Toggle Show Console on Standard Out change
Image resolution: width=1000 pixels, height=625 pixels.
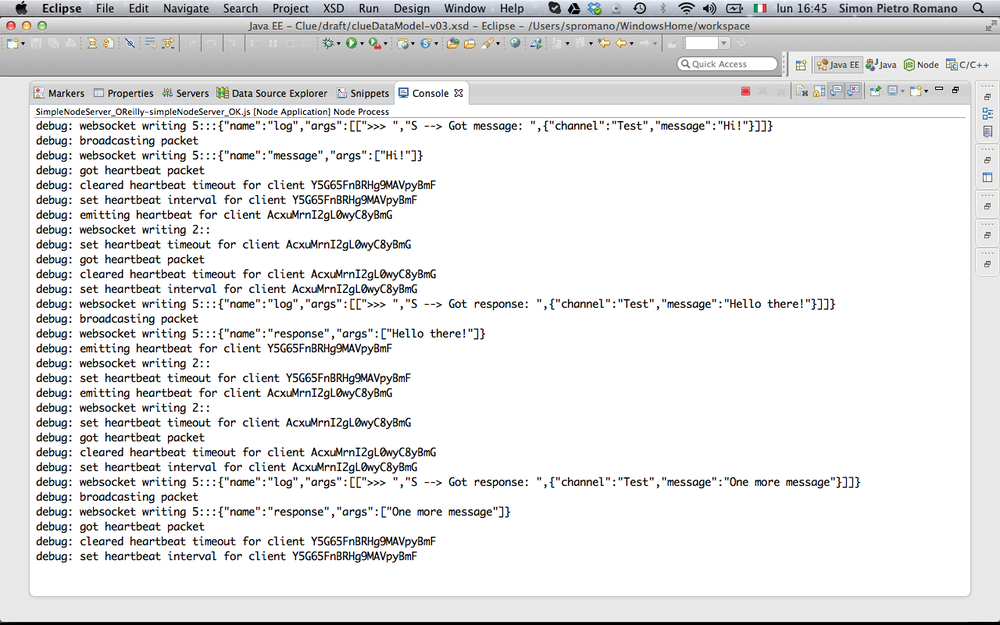[836, 92]
